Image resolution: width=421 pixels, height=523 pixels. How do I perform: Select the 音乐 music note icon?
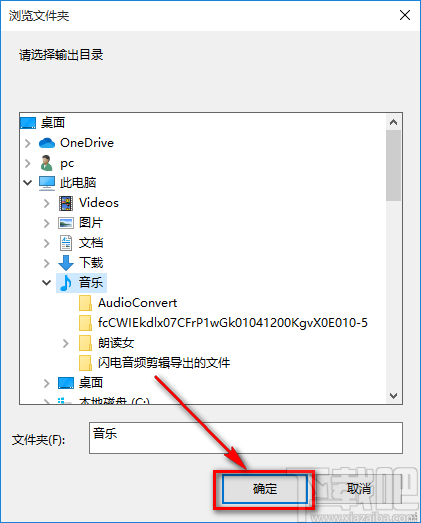pos(66,283)
